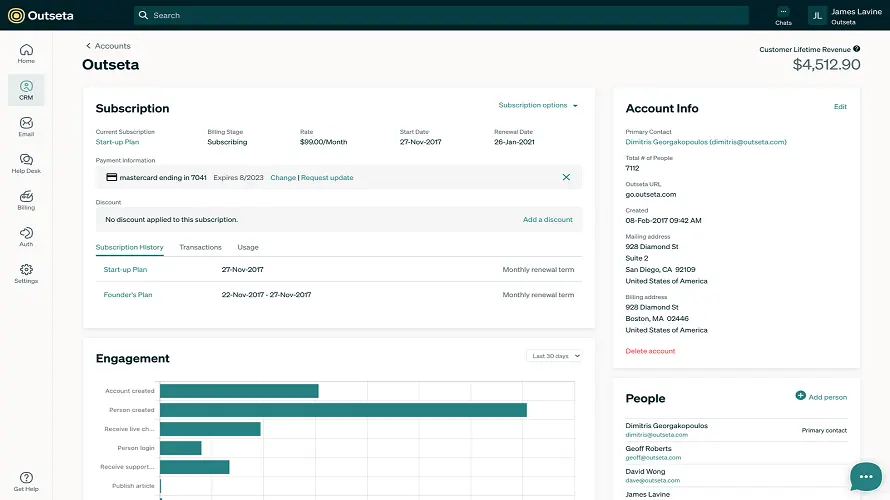890x500 pixels.
Task: Open dave@outseta.com email link
Action: tap(653, 480)
